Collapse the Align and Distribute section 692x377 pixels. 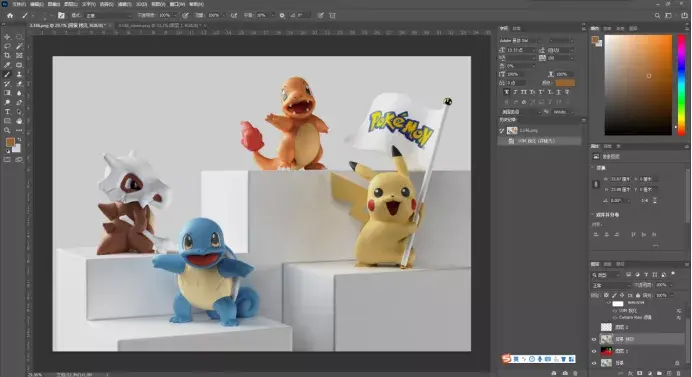coord(593,215)
